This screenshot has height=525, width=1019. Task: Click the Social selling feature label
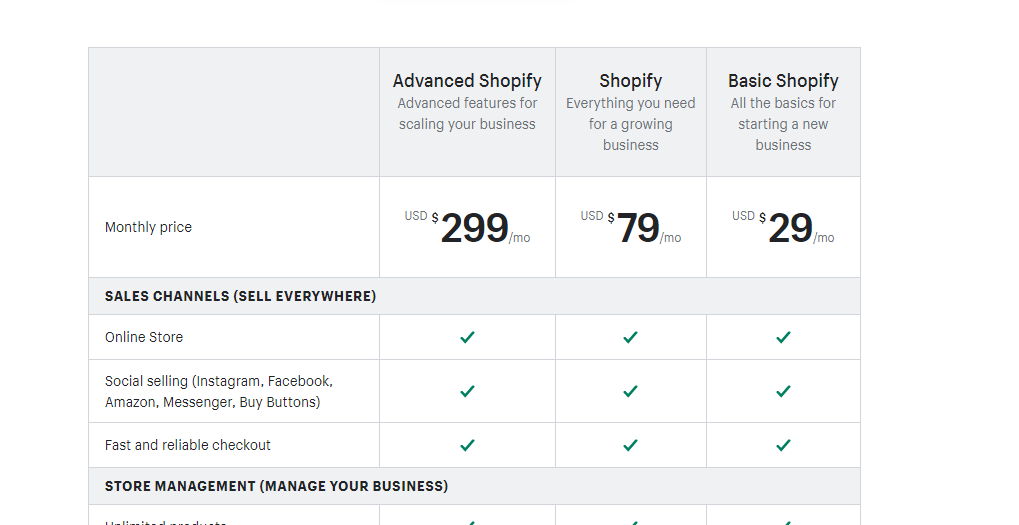[x=218, y=391]
